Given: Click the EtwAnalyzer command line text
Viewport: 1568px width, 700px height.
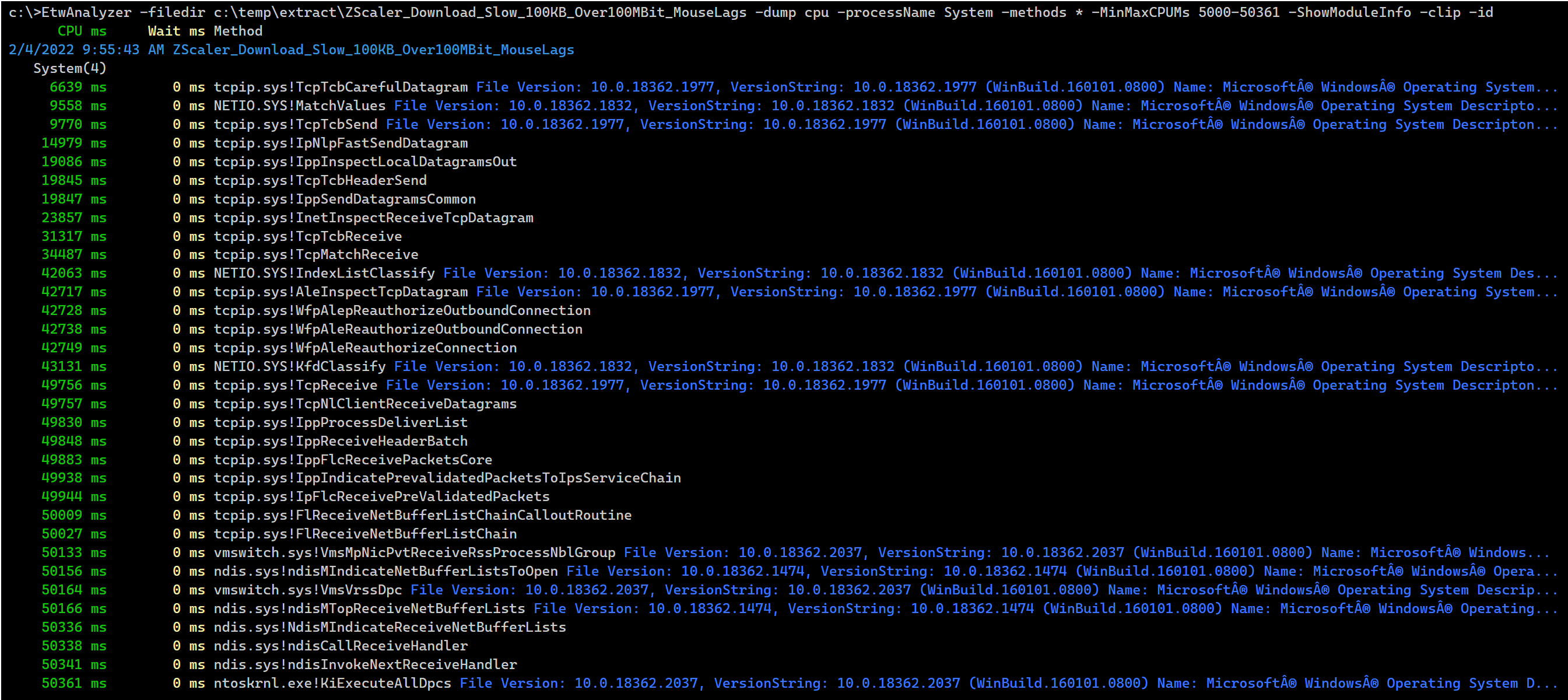Looking at the screenshot, I should click(x=750, y=12).
